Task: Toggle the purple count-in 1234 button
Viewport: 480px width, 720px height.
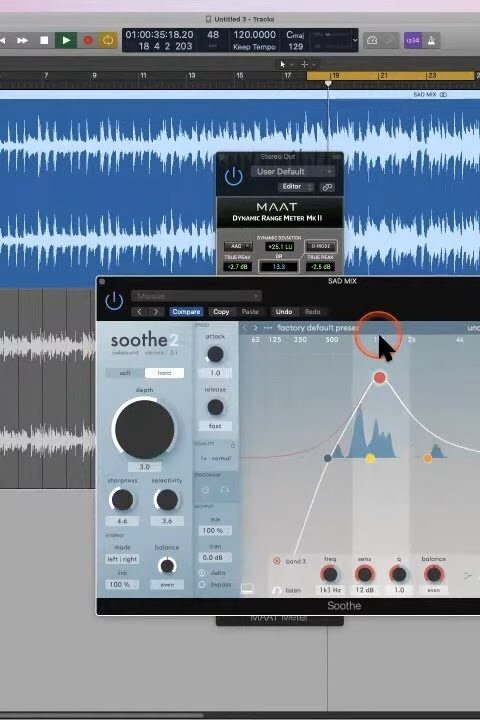Action: [412, 40]
